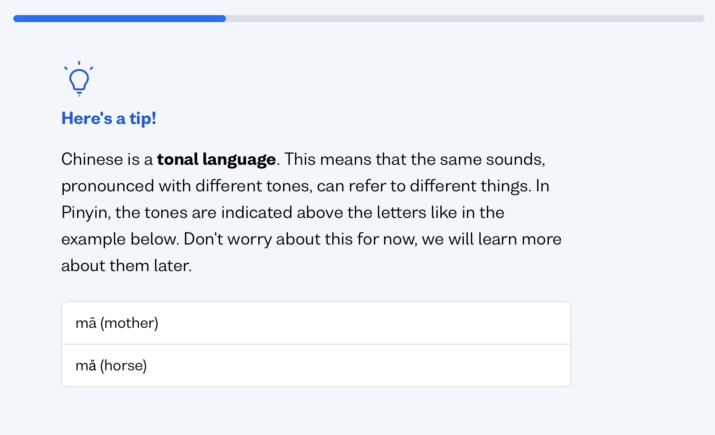Image resolution: width=715 pixels, height=435 pixels.
Task: Click the blue filled portion of progress bar
Action: pos(119,19)
